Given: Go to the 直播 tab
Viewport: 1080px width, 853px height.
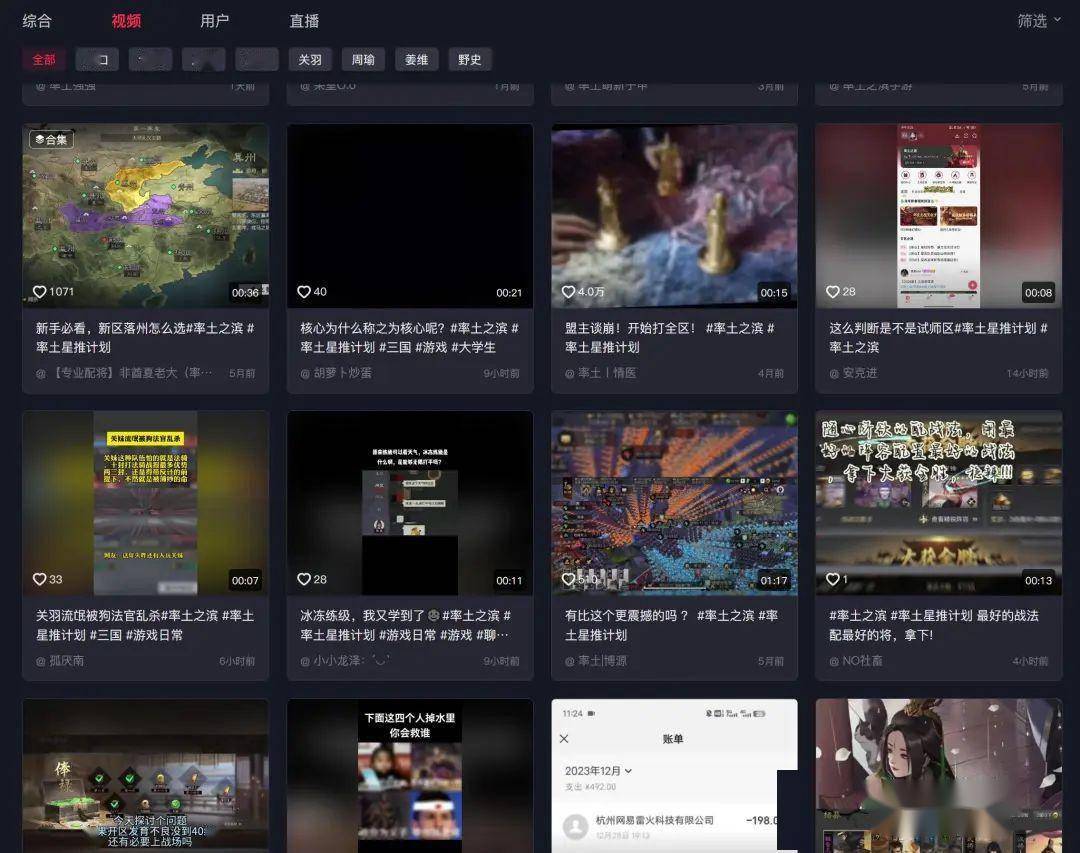Looking at the screenshot, I should pyautogui.click(x=304, y=21).
